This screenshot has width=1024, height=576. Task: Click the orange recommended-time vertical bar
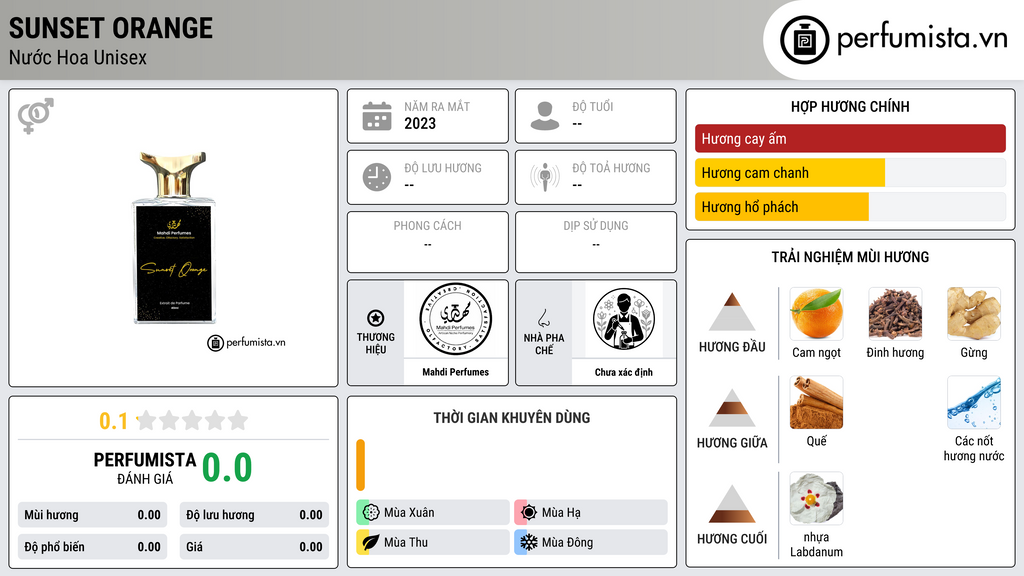click(360, 465)
